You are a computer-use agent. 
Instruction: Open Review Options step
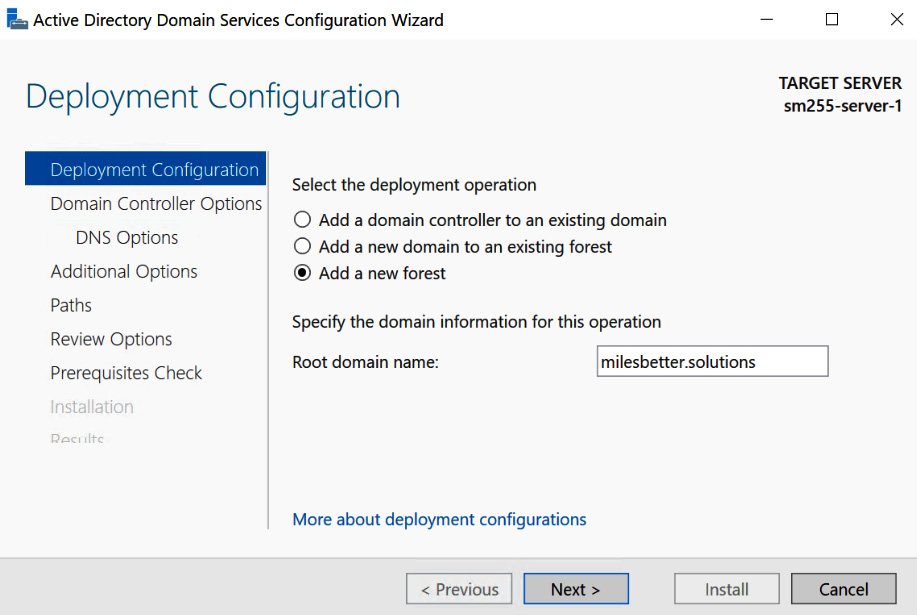tap(111, 339)
